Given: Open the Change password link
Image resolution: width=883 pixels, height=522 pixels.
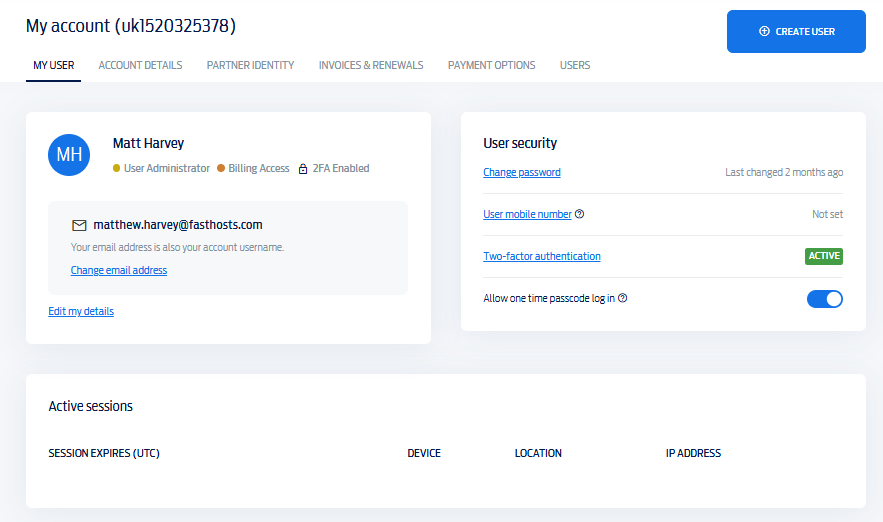Looking at the screenshot, I should point(521,172).
